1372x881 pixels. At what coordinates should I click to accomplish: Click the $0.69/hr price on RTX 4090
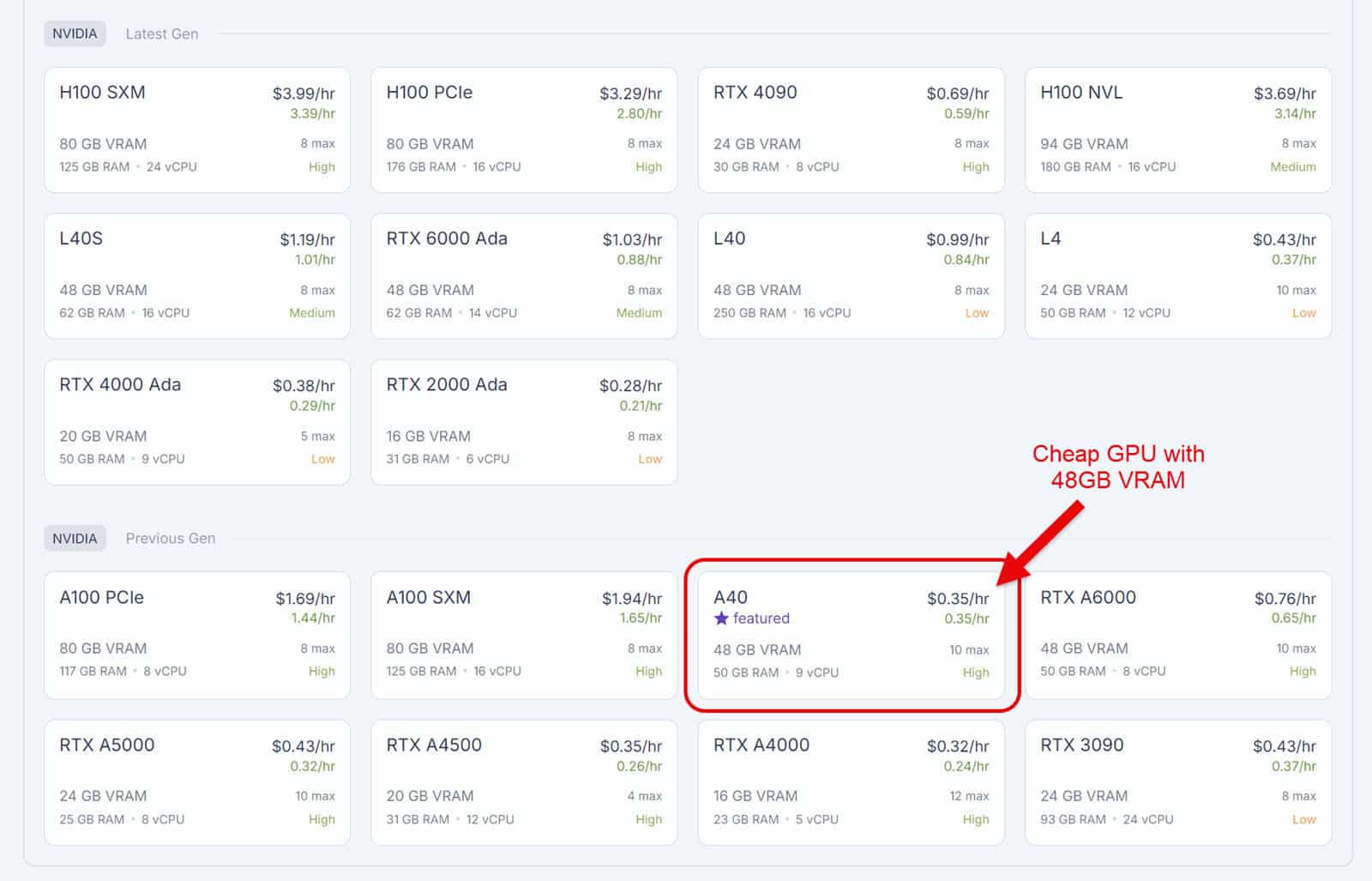958,94
